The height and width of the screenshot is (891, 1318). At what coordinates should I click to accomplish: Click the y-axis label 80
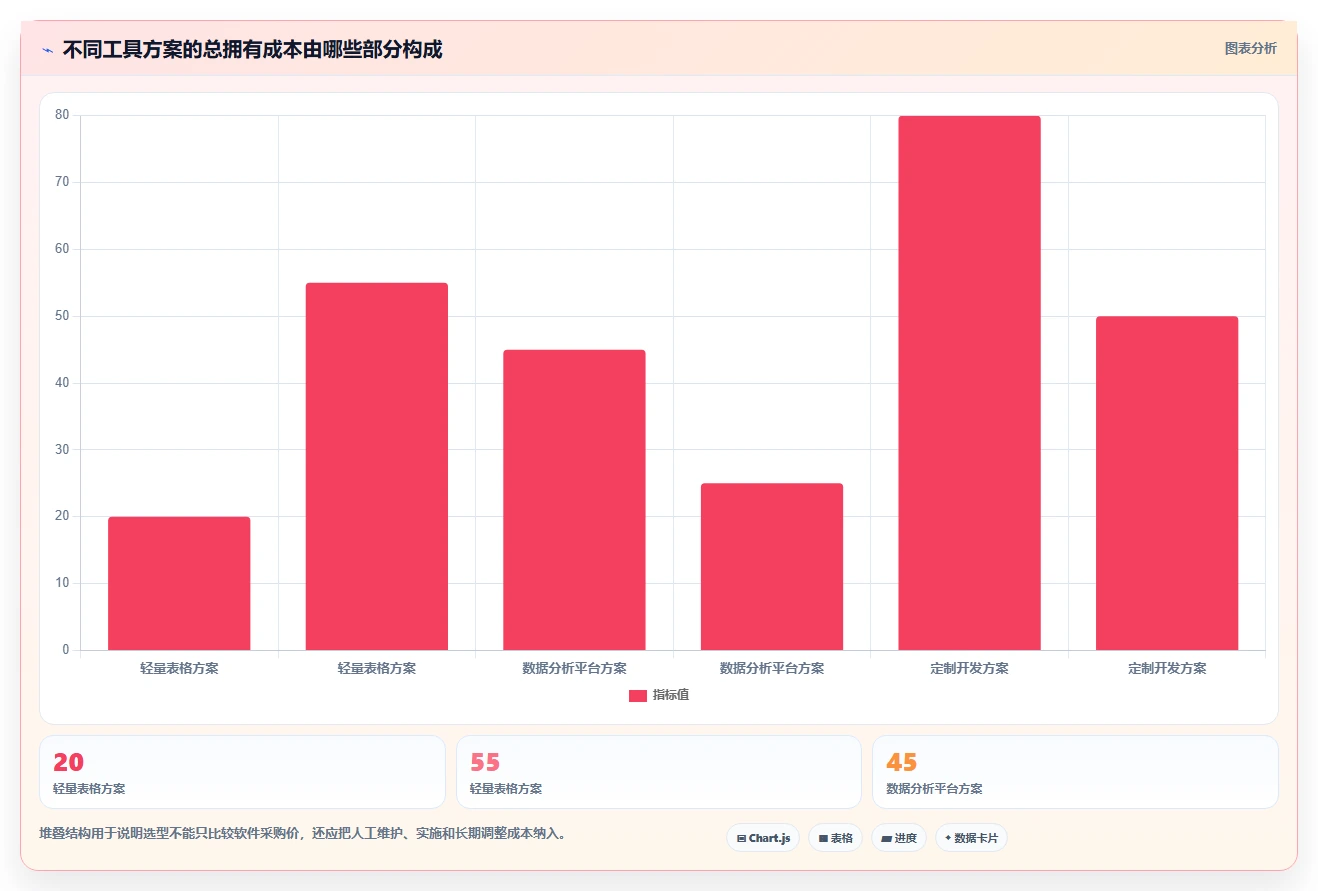click(x=62, y=115)
